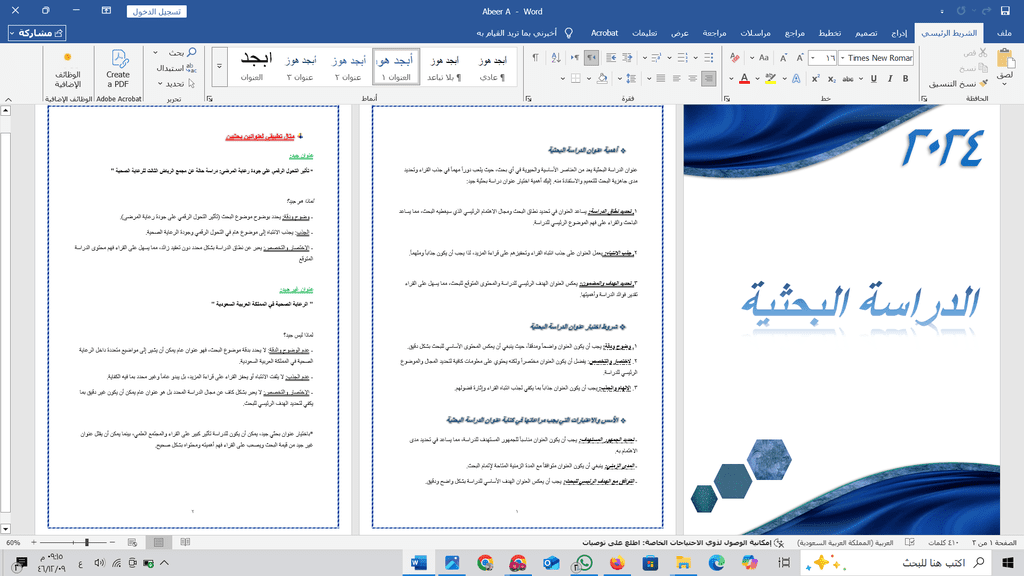The width and height of the screenshot is (1024, 576).
Task: Click the yellow Text Highlight pen icon
Action: [771, 78]
